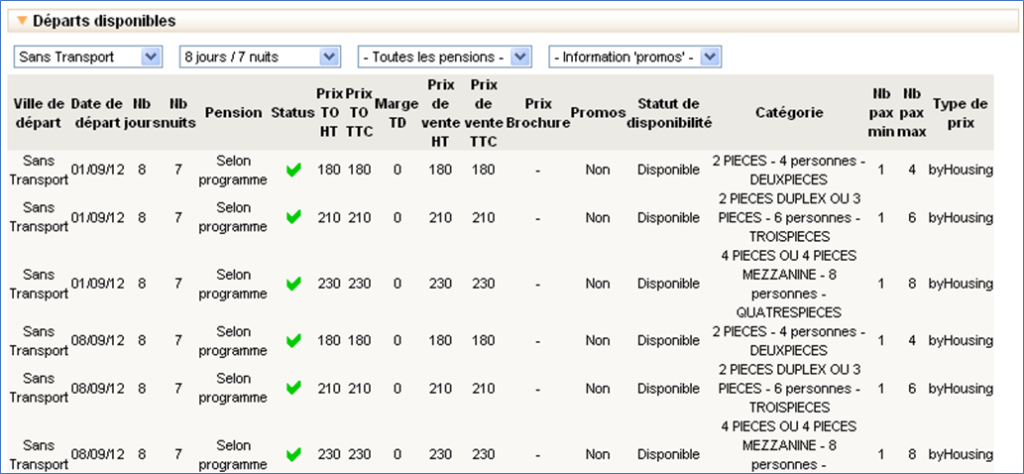This screenshot has height=474, width=1024.
Task: Select the first row's 2 PIECES category text
Action: pos(789,160)
